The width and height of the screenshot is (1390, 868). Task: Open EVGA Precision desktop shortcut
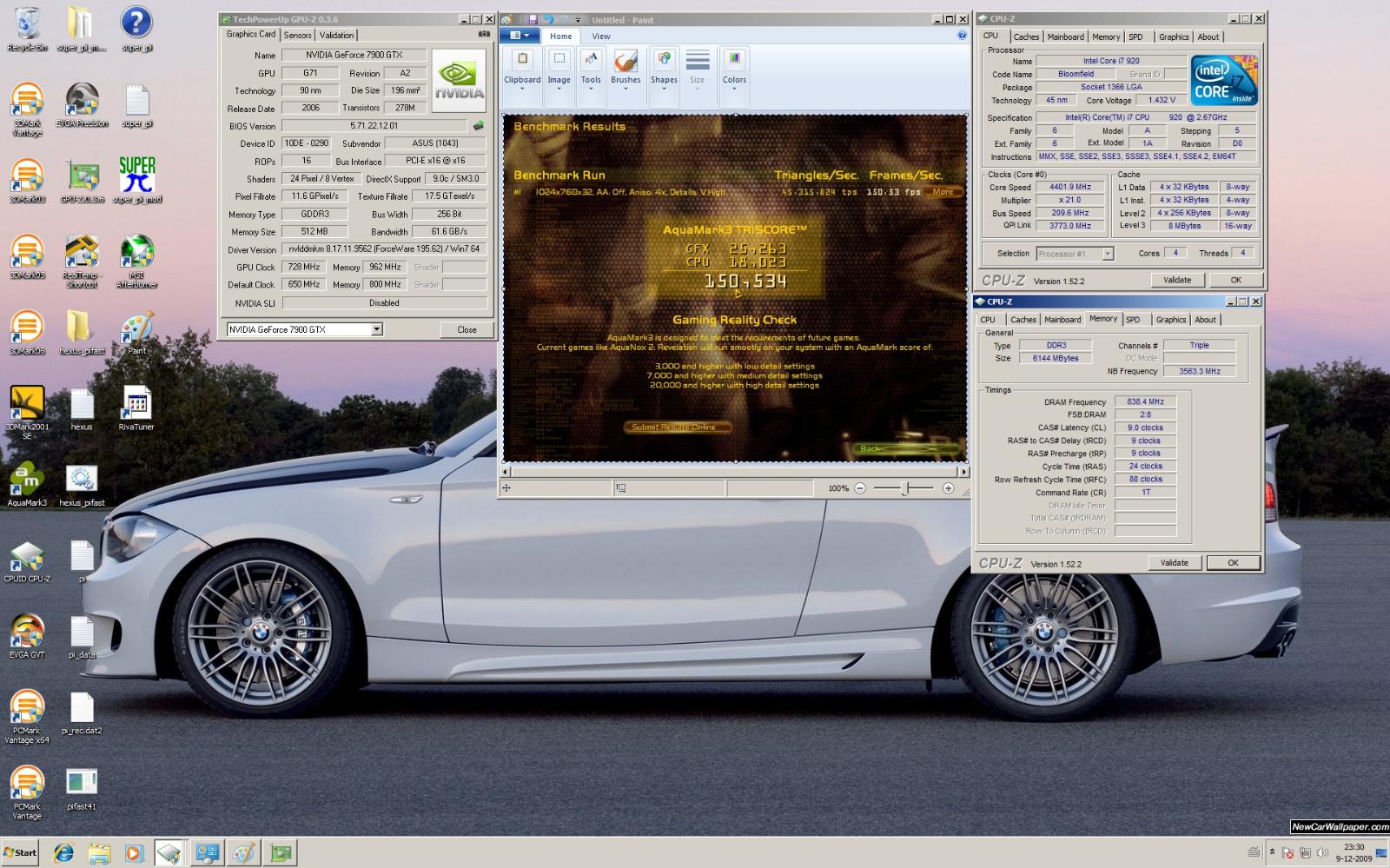point(82,105)
